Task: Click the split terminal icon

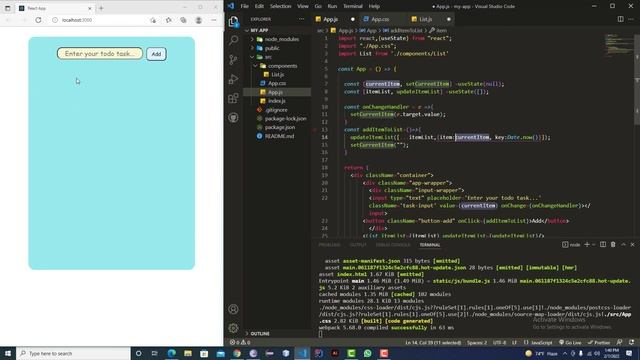Action: coord(603,244)
